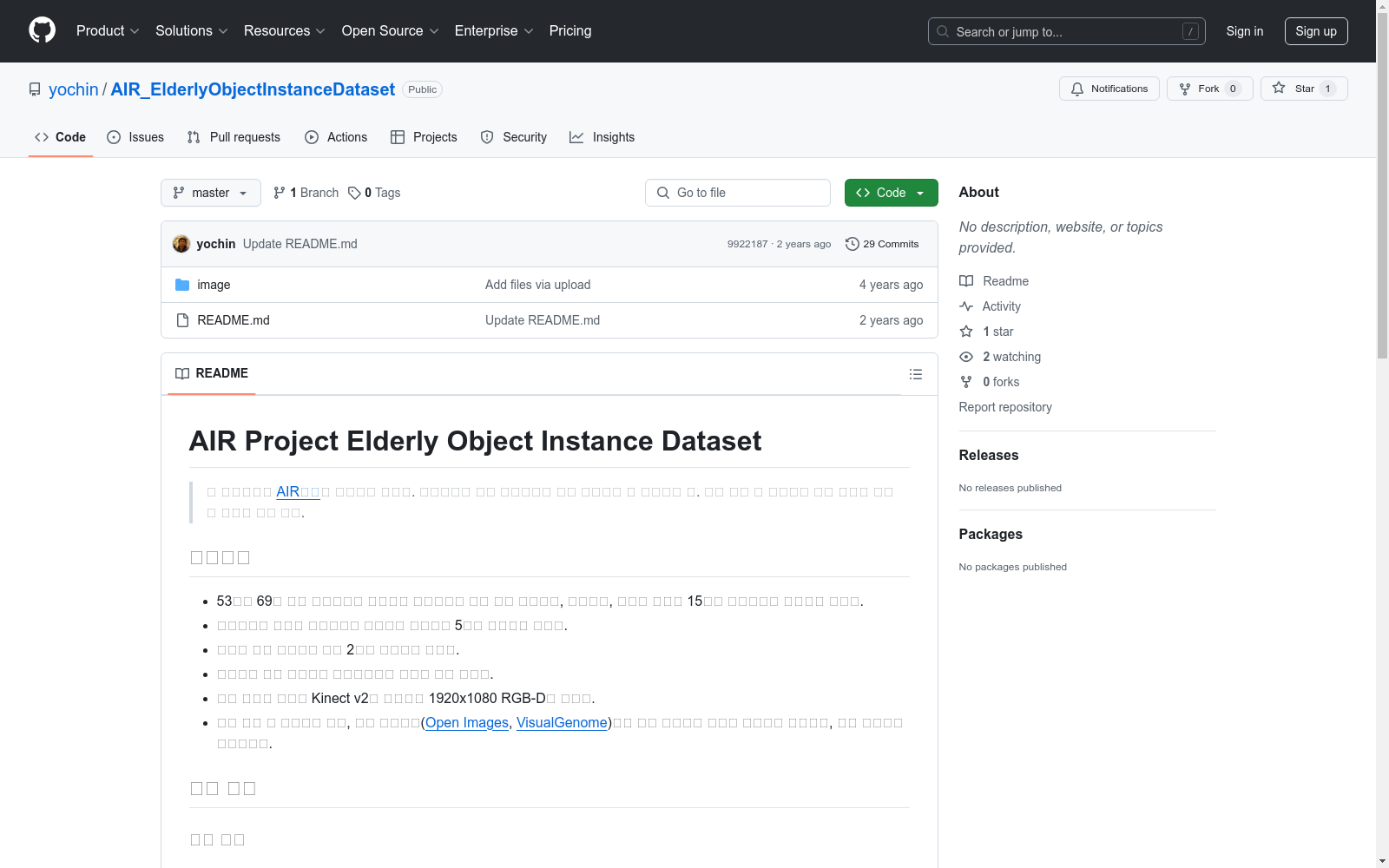Click the tag icon beside 0 Tags

tap(354, 193)
